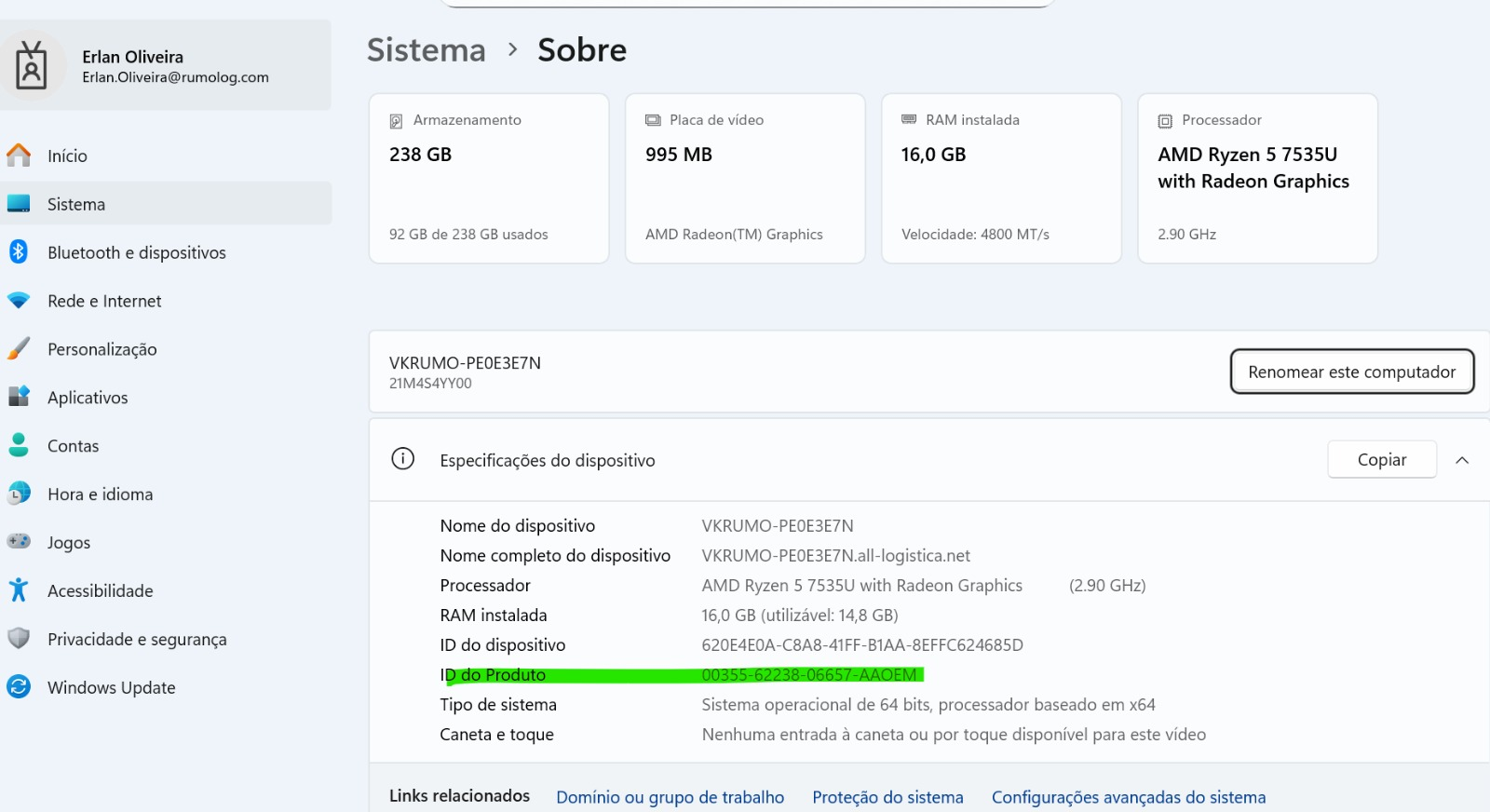Screen dimensions: 1490x812
Task: Select Sistema in the settings sidebar
Action: 166,204
